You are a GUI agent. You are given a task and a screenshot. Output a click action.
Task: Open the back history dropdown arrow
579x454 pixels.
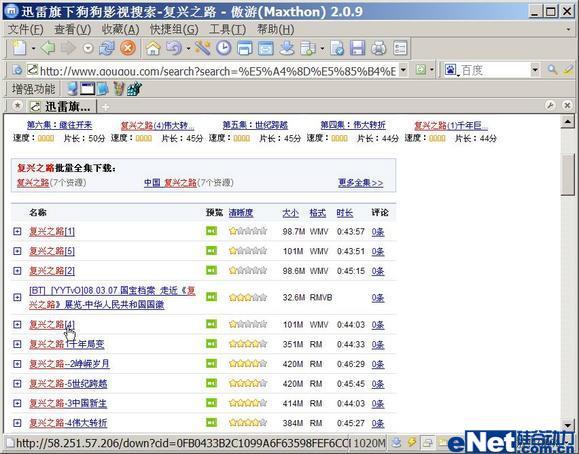(88, 48)
